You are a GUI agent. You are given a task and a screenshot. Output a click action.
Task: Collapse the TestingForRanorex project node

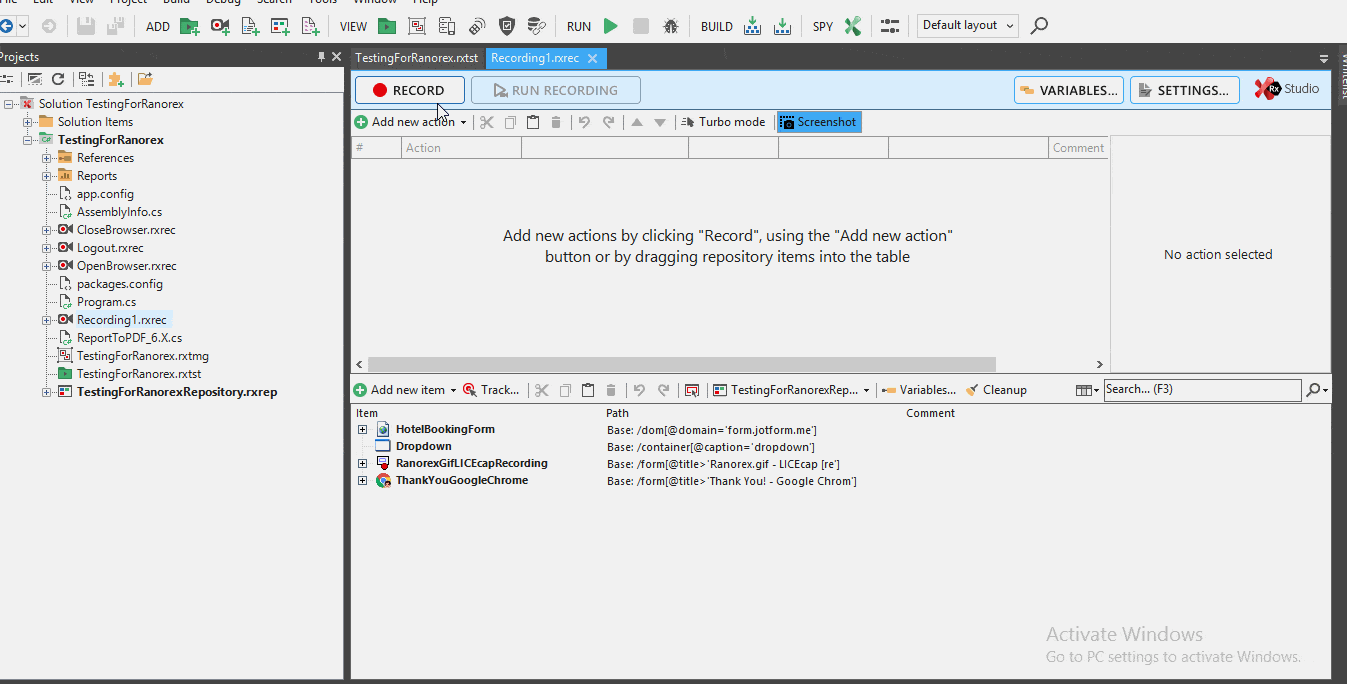[29, 140]
